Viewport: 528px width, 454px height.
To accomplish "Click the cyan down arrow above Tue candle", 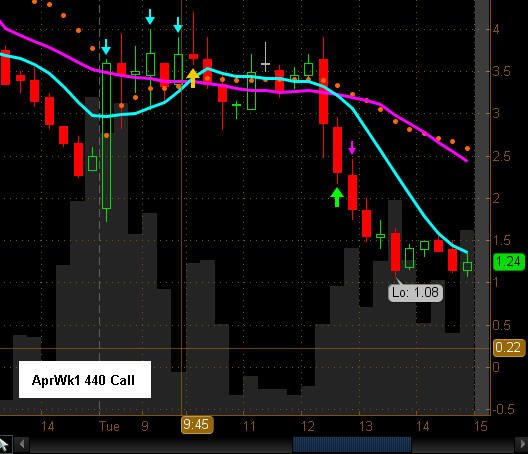I will [106, 47].
